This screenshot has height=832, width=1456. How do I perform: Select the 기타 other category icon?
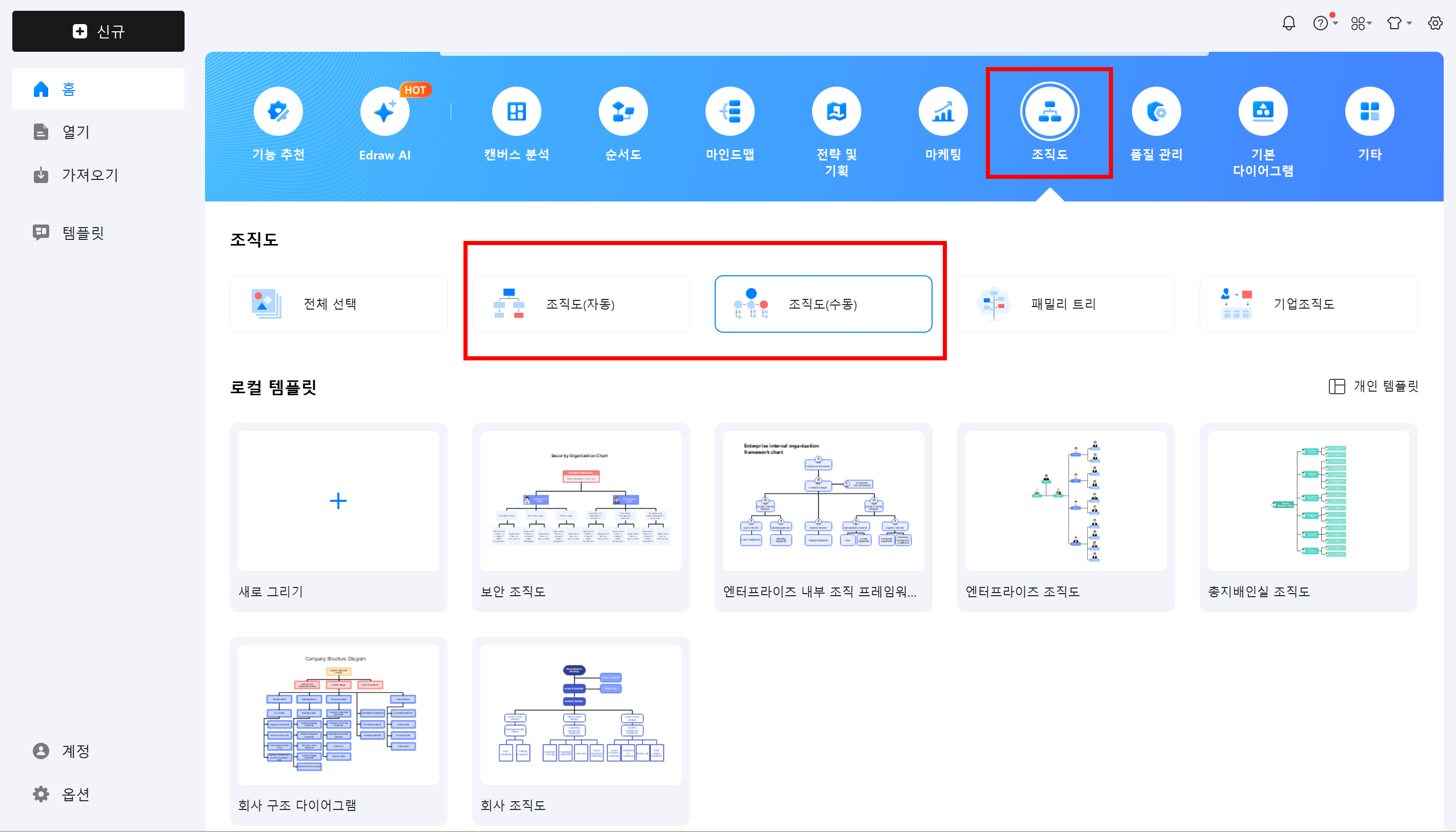click(1370, 112)
